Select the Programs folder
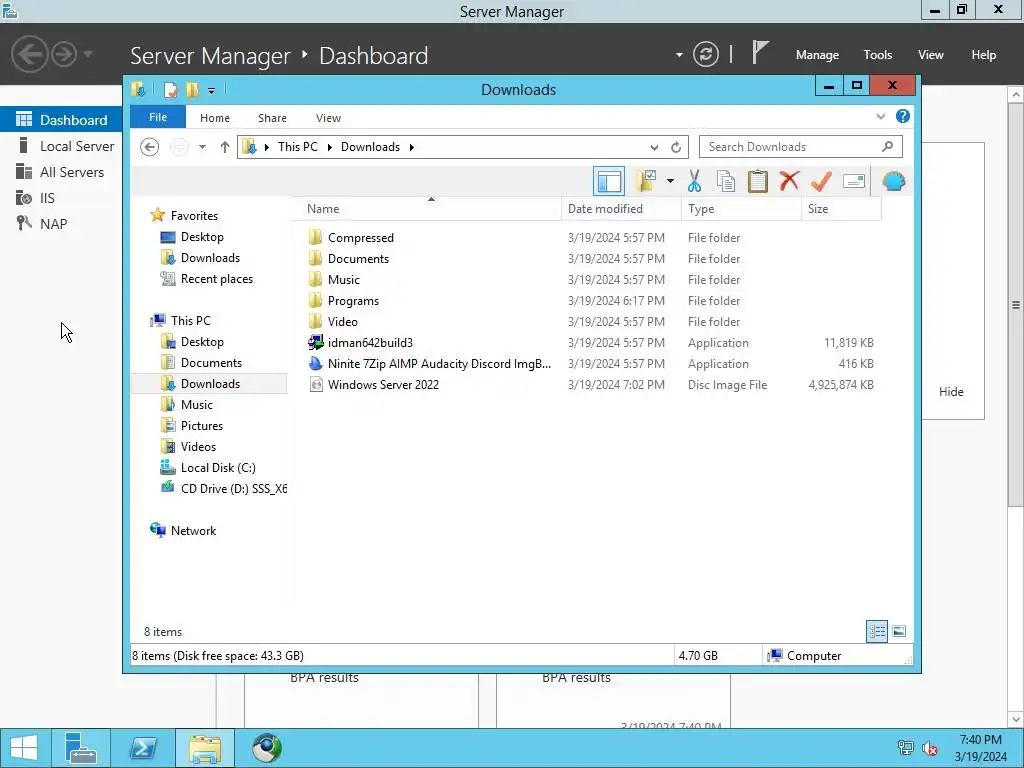The width and height of the screenshot is (1024, 768). (353, 301)
